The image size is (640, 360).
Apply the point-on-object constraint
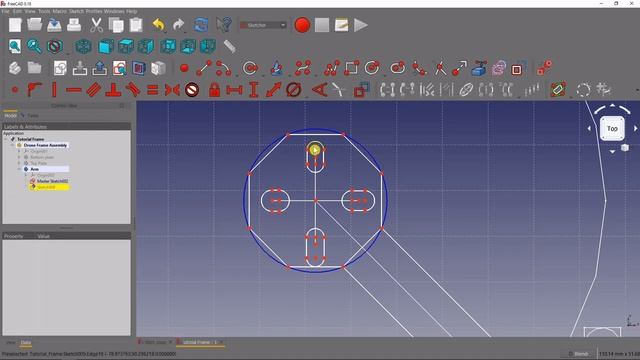pos(35,89)
